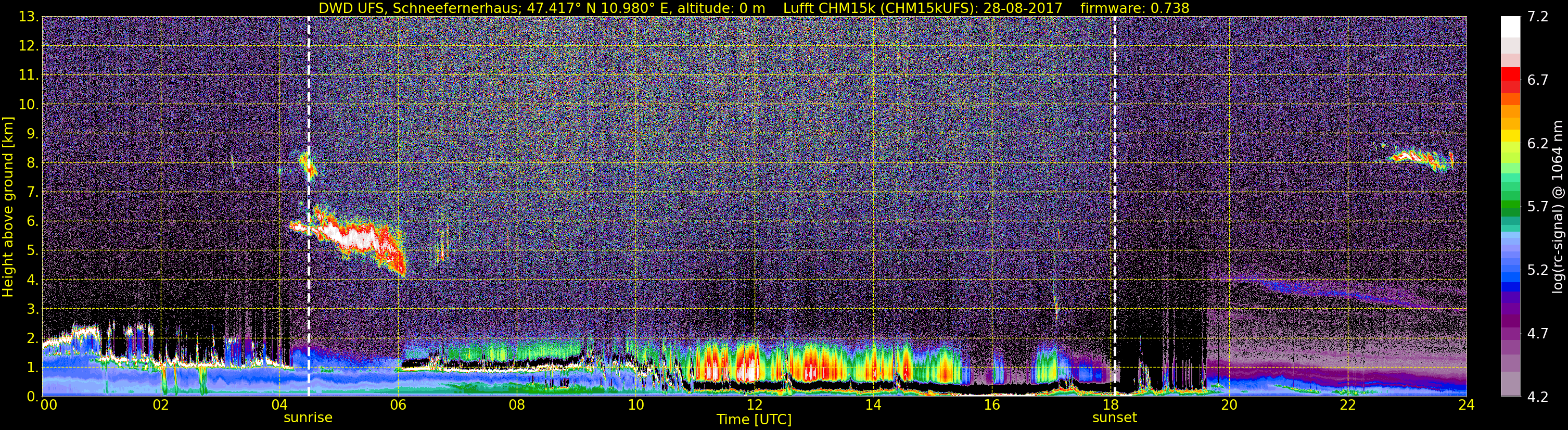
Task: Click the time axis tick label 14
Action: pyautogui.click(x=873, y=406)
